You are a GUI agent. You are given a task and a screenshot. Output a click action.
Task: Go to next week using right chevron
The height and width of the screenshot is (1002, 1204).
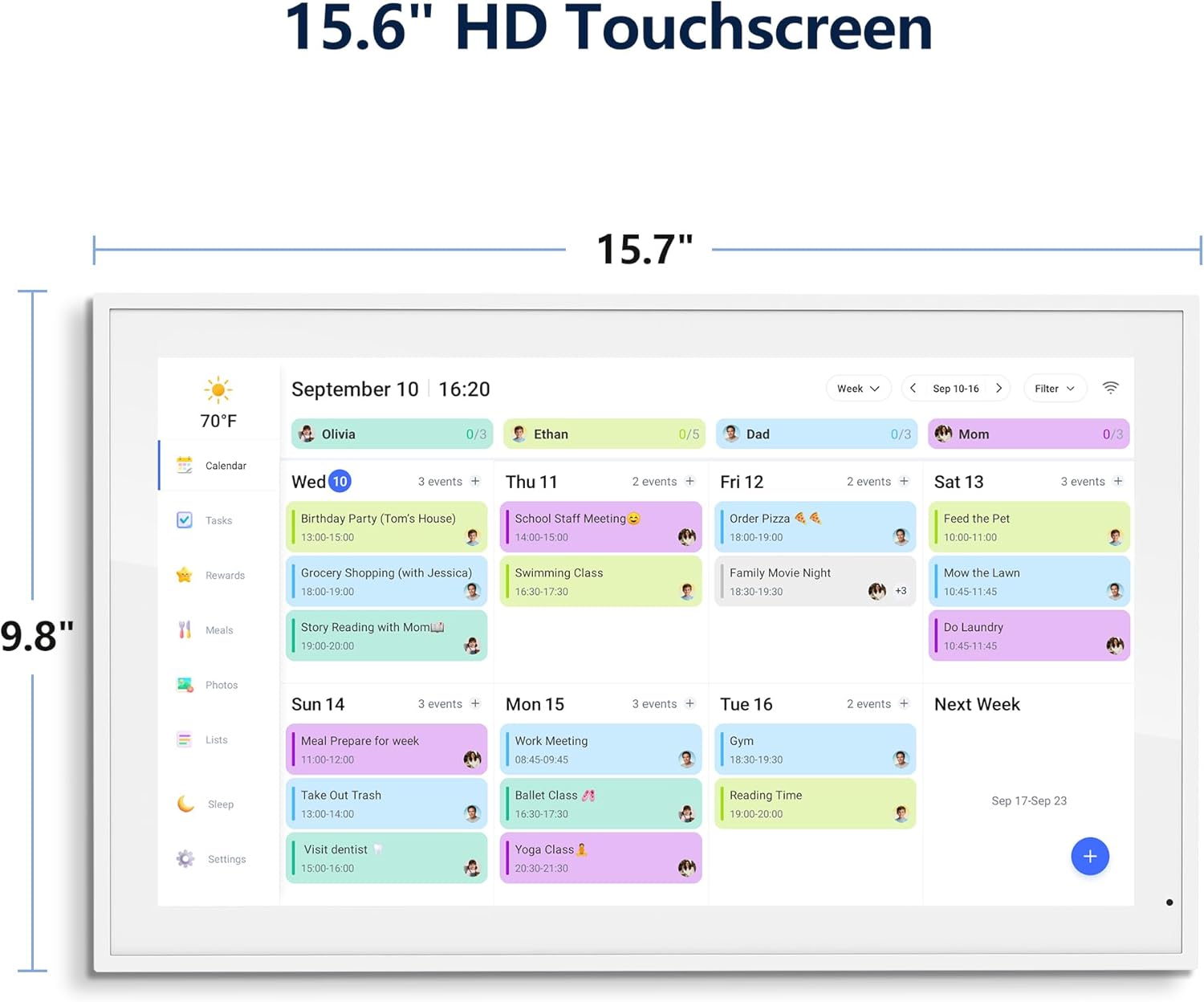click(x=999, y=389)
